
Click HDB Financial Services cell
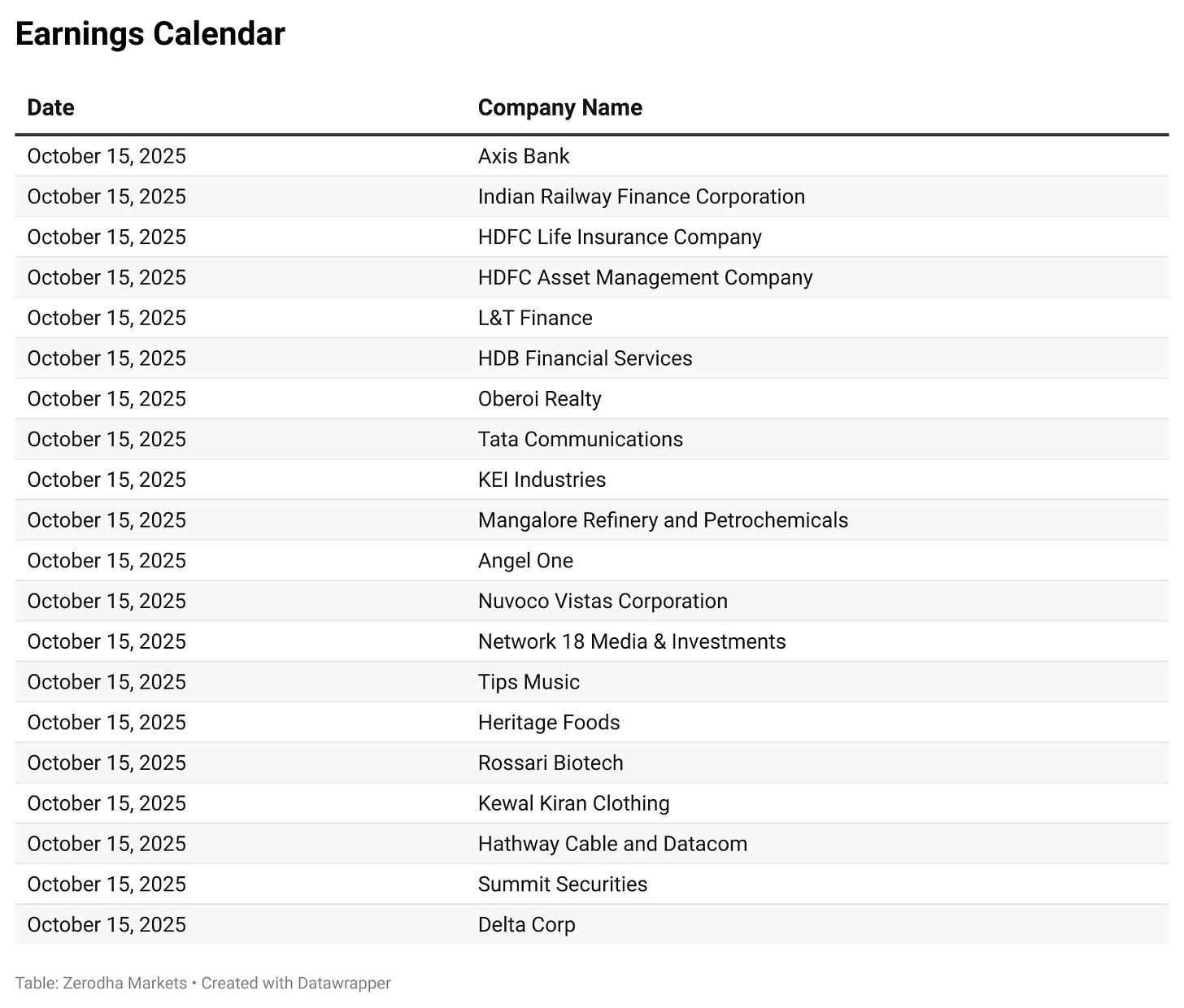(585, 358)
